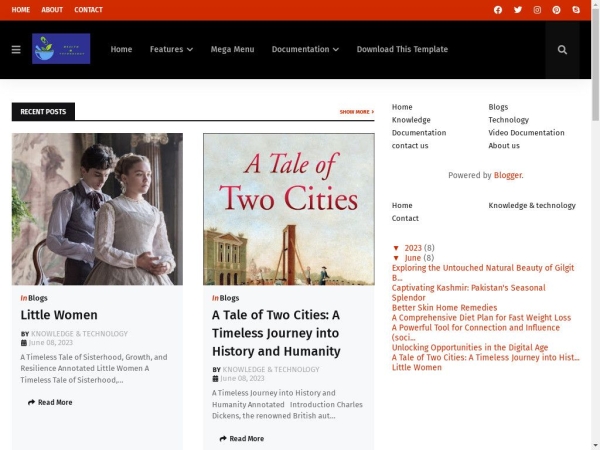Viewport: 600px width, 450px height.
Task: Open Tale of Two Cities archive link
Action: click(486, 357)
